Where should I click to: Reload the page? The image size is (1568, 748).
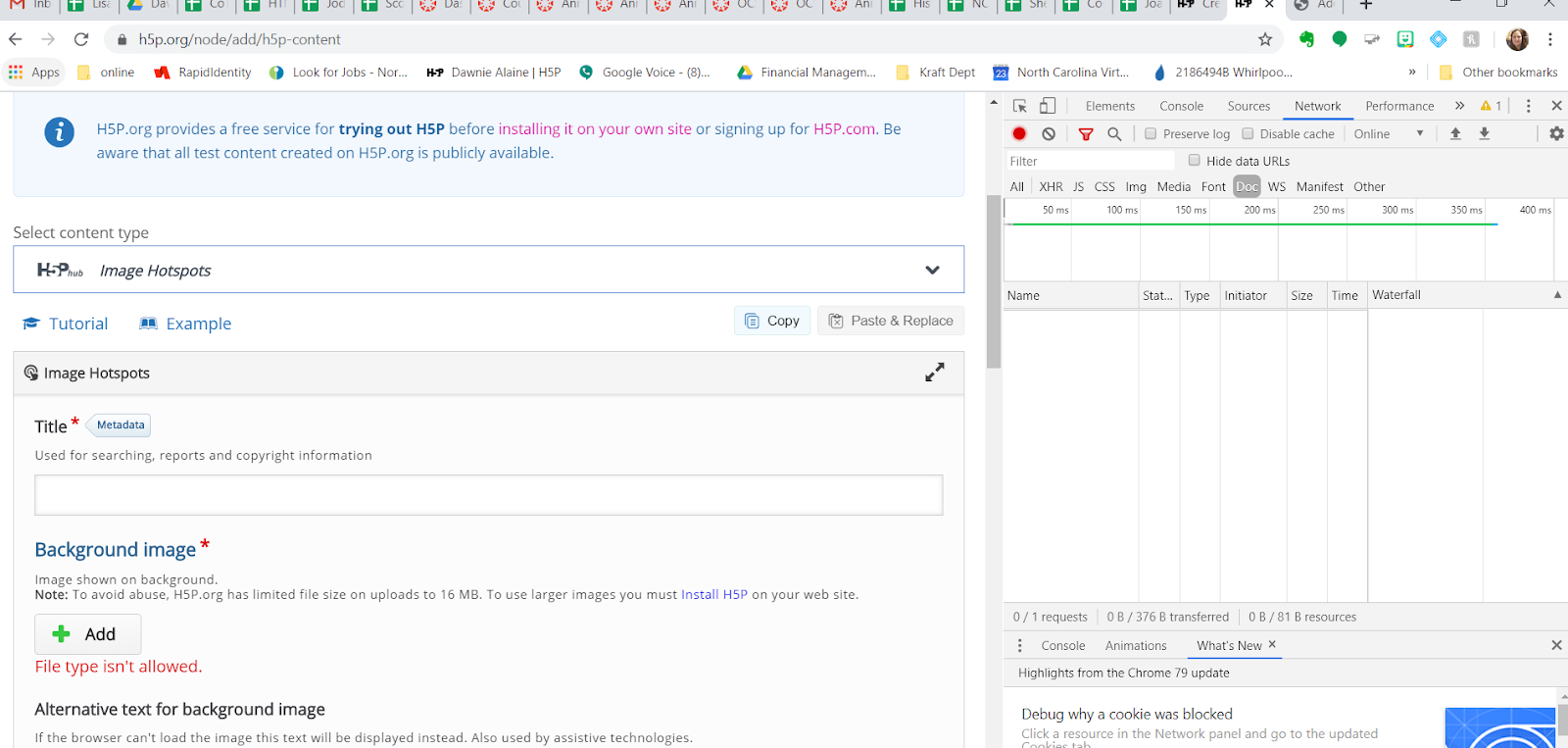pyautogui.click(x=81, y=39)
